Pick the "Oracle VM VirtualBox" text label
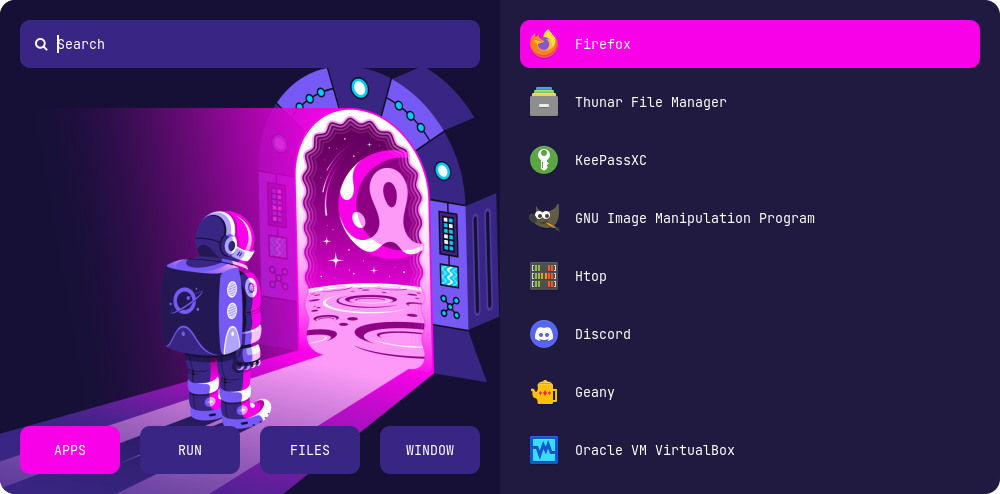Screen dimensions: 1000x494 [x=654, y=450]
